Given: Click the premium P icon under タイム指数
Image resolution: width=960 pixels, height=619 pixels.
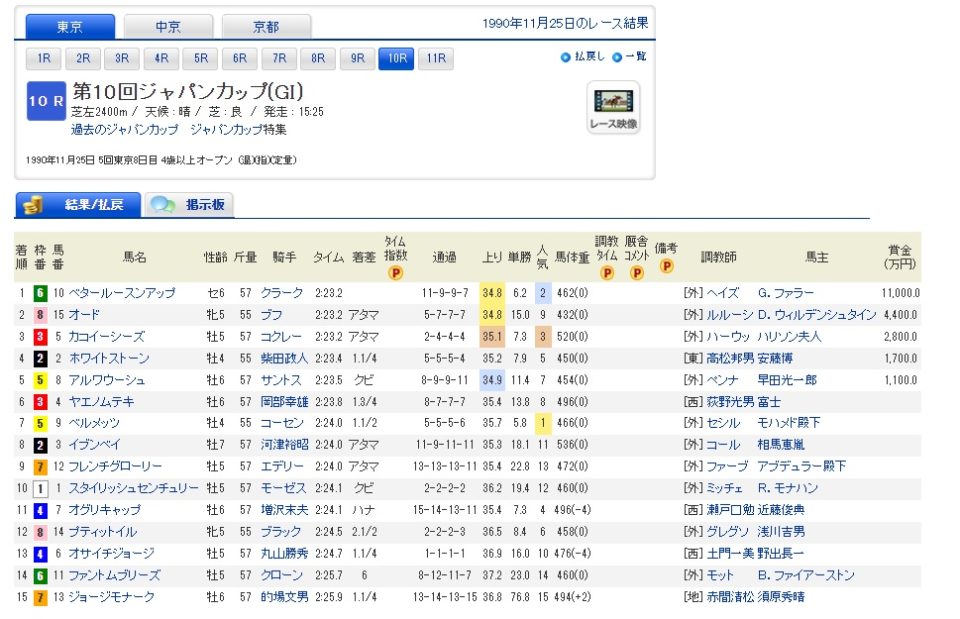Looking at the screenshot, I should tap(395, 272).
